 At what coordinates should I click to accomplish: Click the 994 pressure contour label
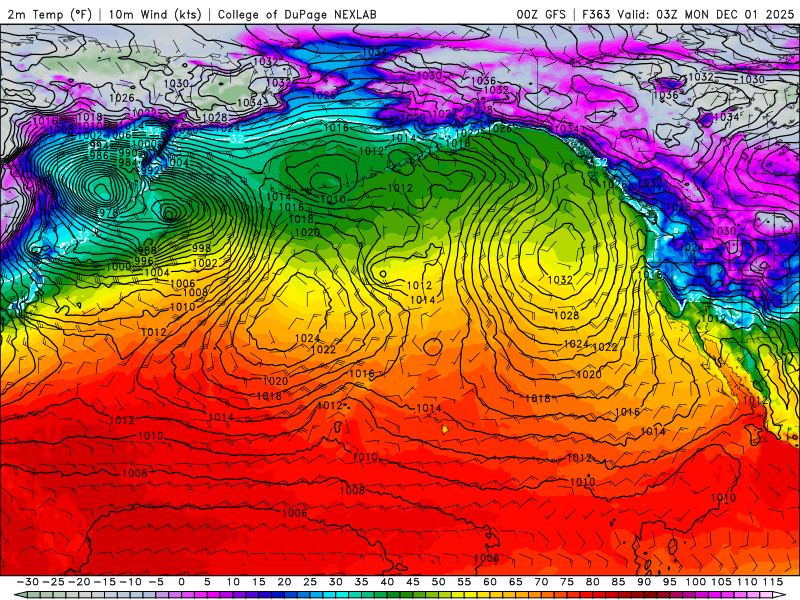pos(99,146)
